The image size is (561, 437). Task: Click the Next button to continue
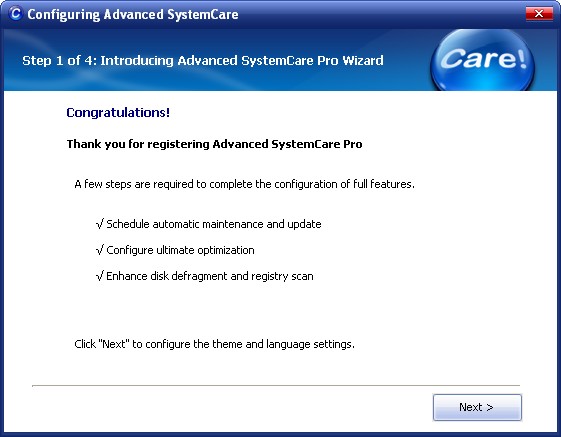(x=477, y=407)
